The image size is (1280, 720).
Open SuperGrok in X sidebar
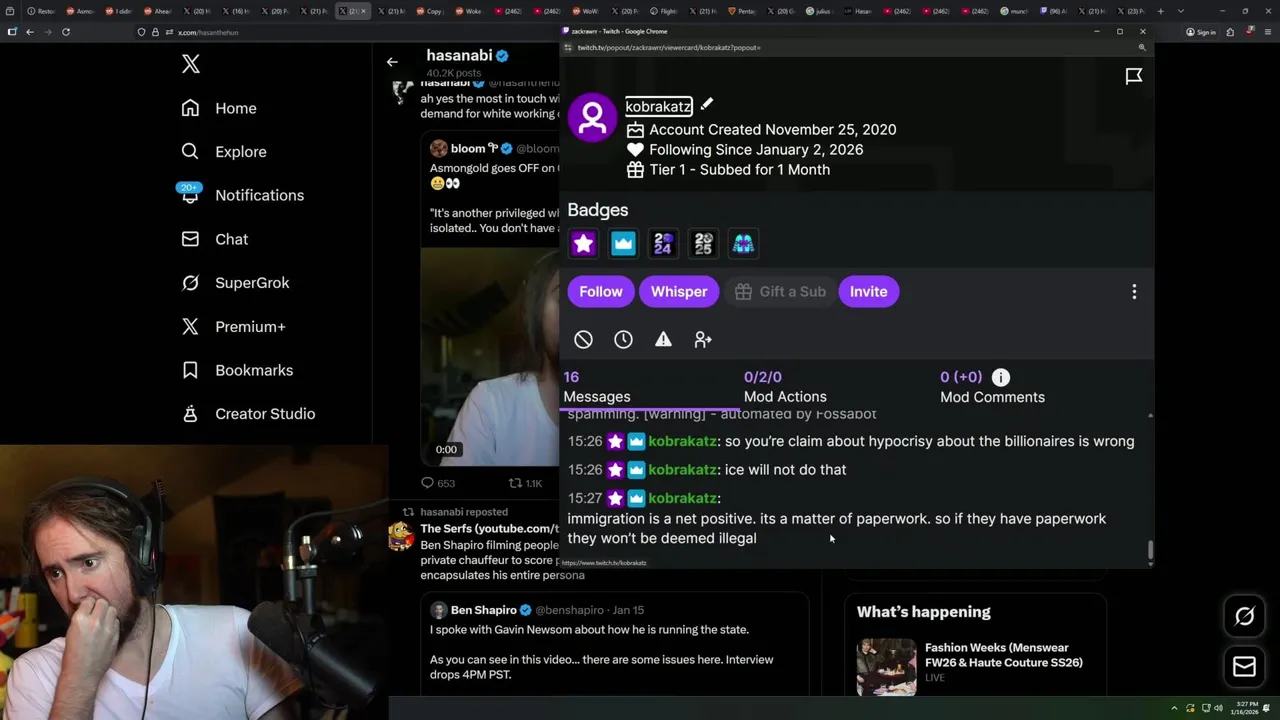click(x=236, y=283)
